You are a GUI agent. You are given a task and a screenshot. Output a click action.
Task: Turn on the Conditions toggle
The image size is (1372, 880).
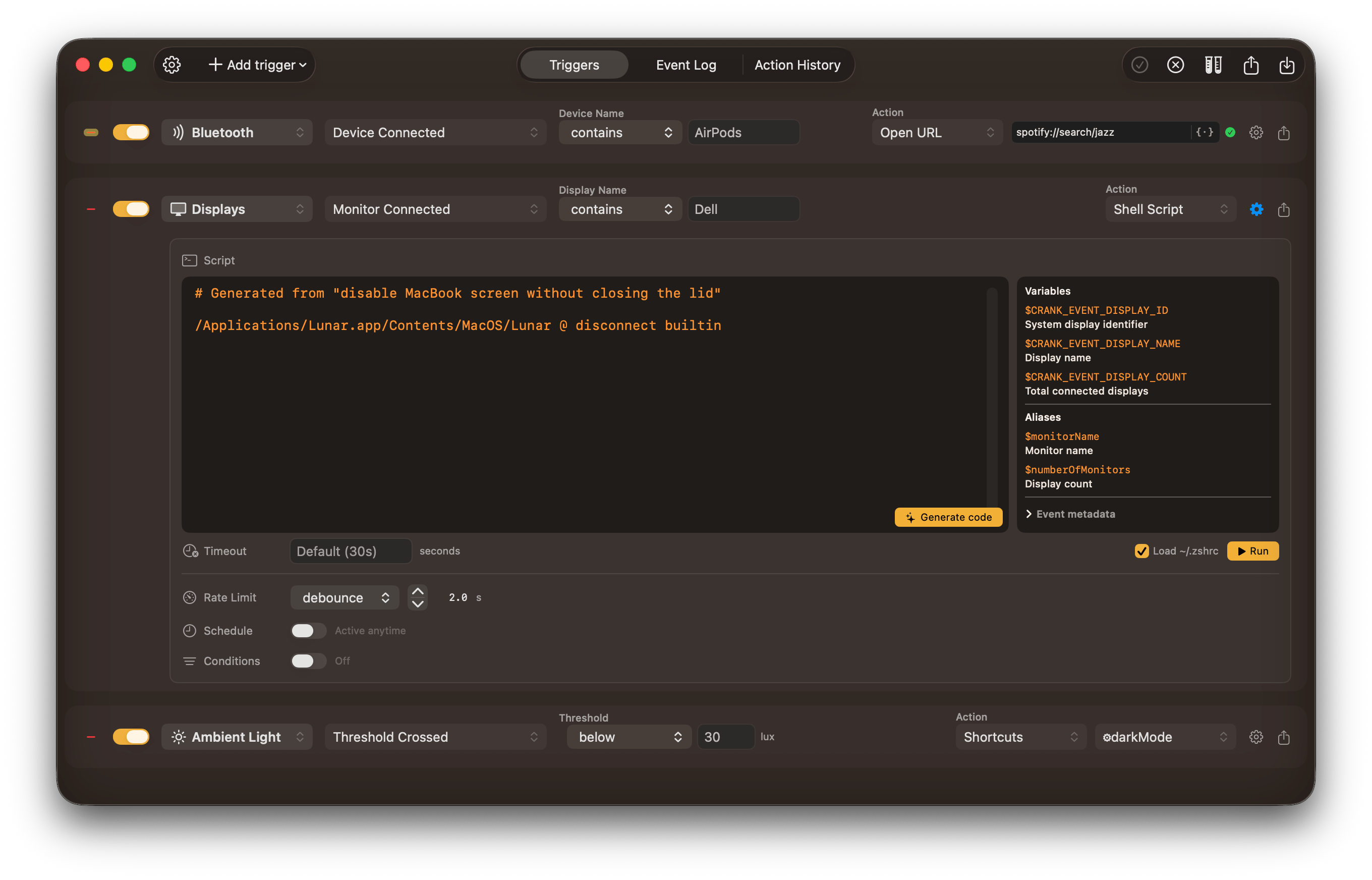pos(308,661)
